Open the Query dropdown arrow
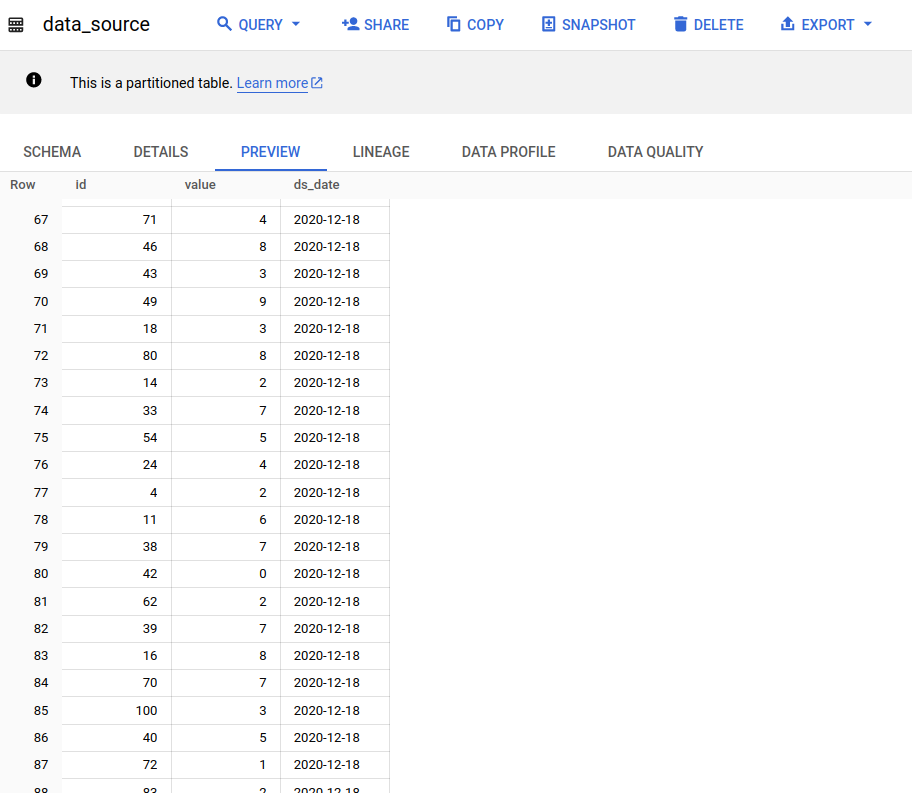This screenshot has height=793, width=912. [x=295, y=24]
